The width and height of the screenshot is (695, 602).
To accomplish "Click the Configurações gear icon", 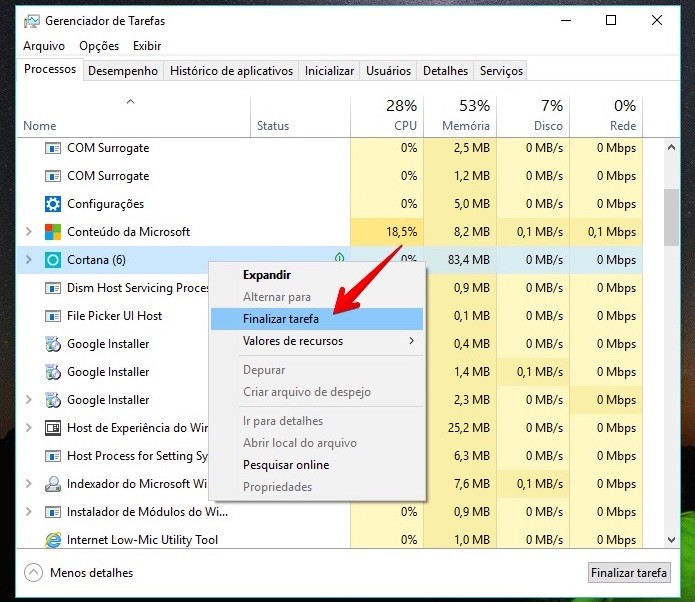I will point(53,204).
